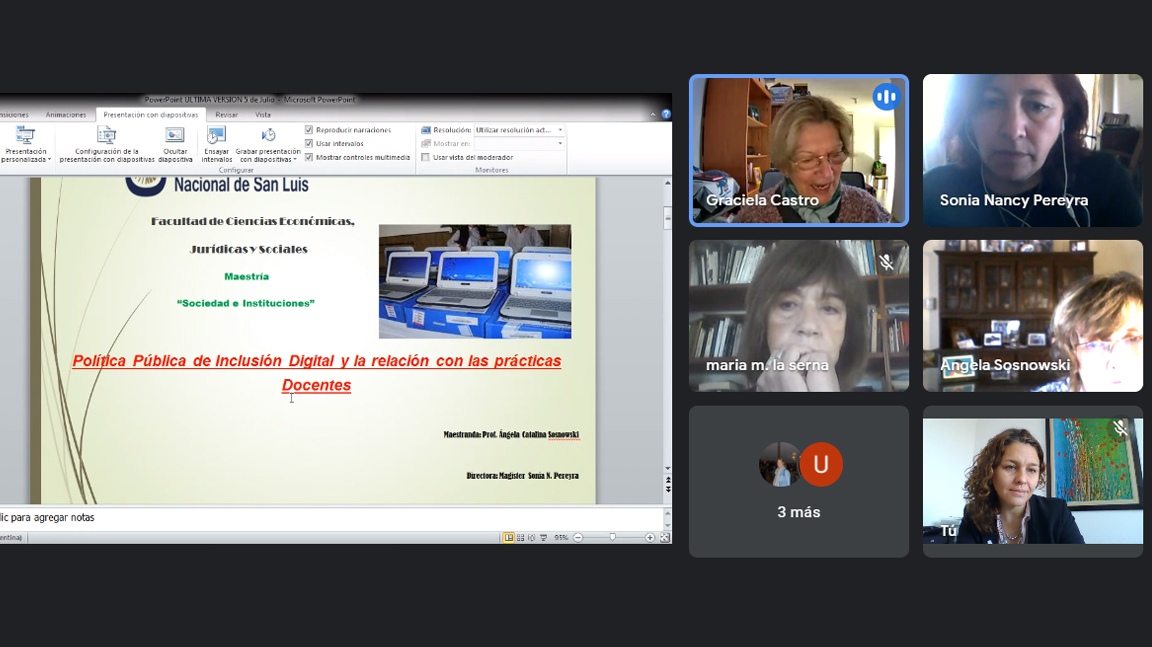Click the zoom in plus button

650,538
